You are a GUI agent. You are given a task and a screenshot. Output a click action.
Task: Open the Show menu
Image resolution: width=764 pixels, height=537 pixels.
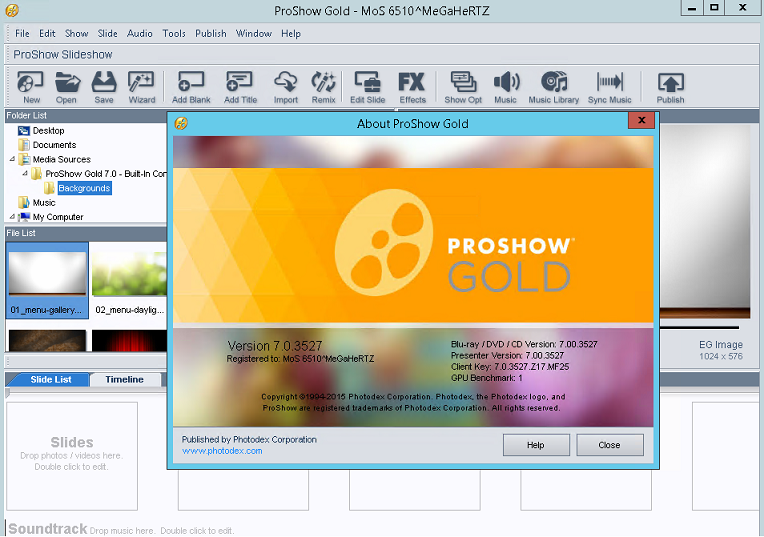76,34
